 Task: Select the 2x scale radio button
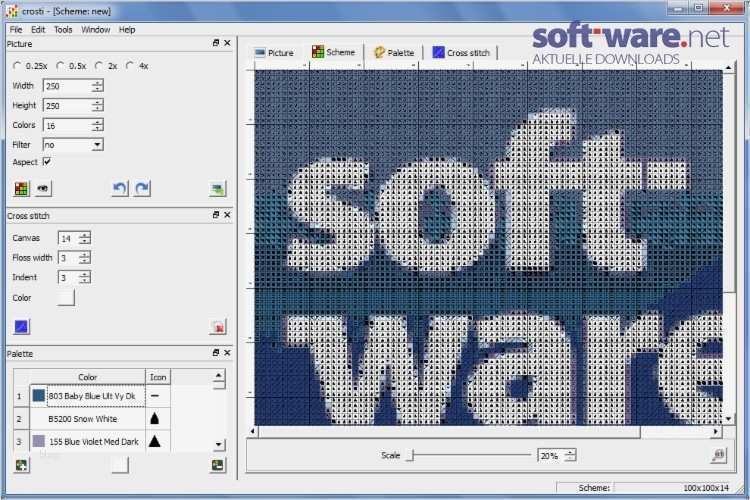(99, 66)
